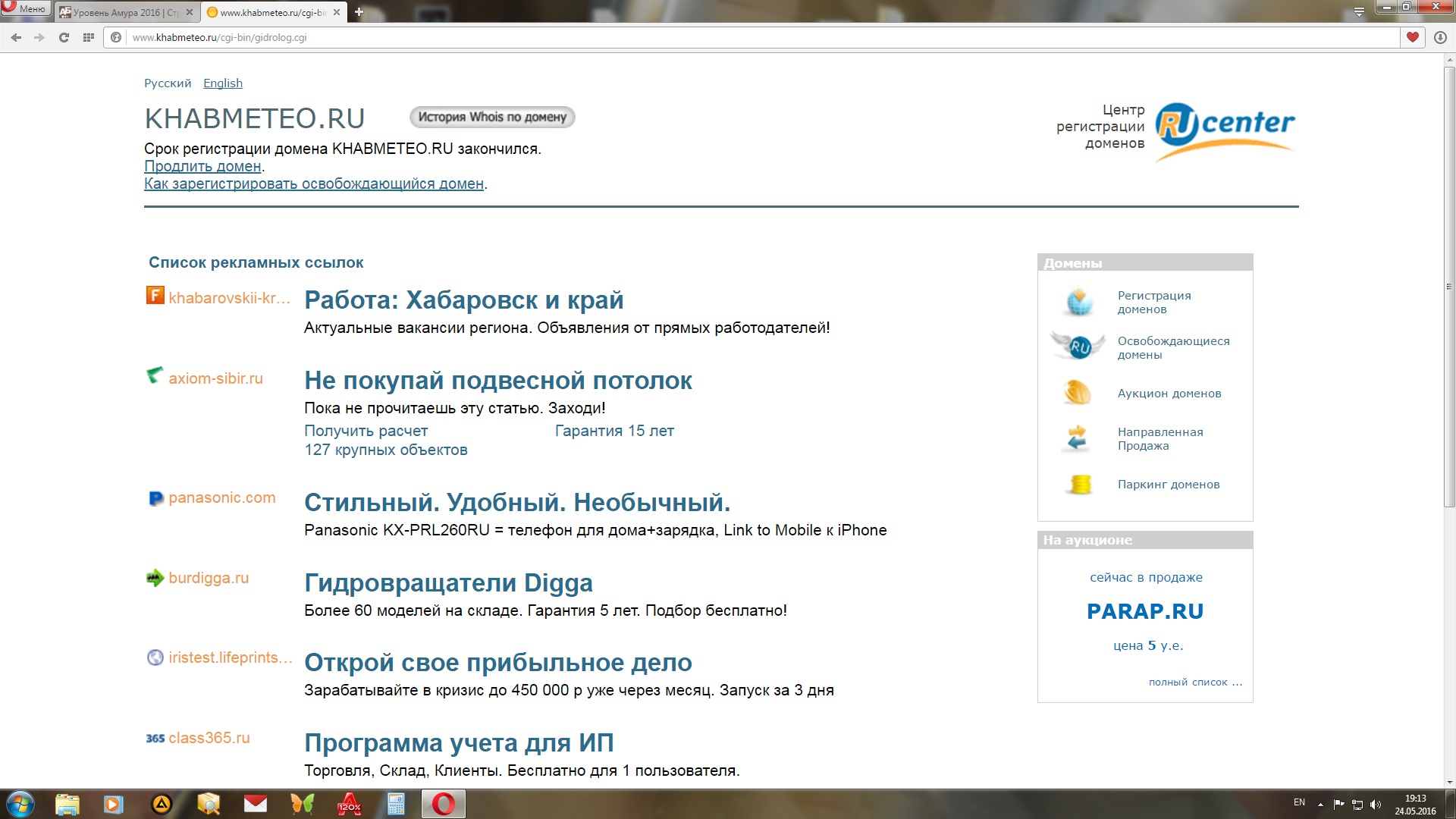The height and width of the screenshot is (819, 1456).
Task: Open the Windows Start menu
Action: click(x=20, y=804)
